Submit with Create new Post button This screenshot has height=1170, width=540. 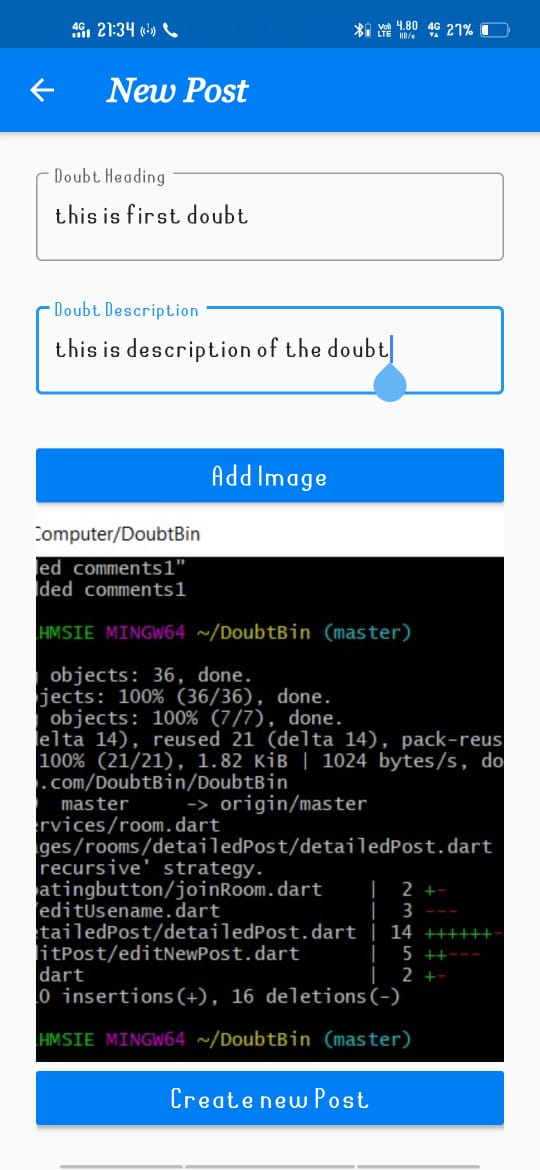(270, 1098)
